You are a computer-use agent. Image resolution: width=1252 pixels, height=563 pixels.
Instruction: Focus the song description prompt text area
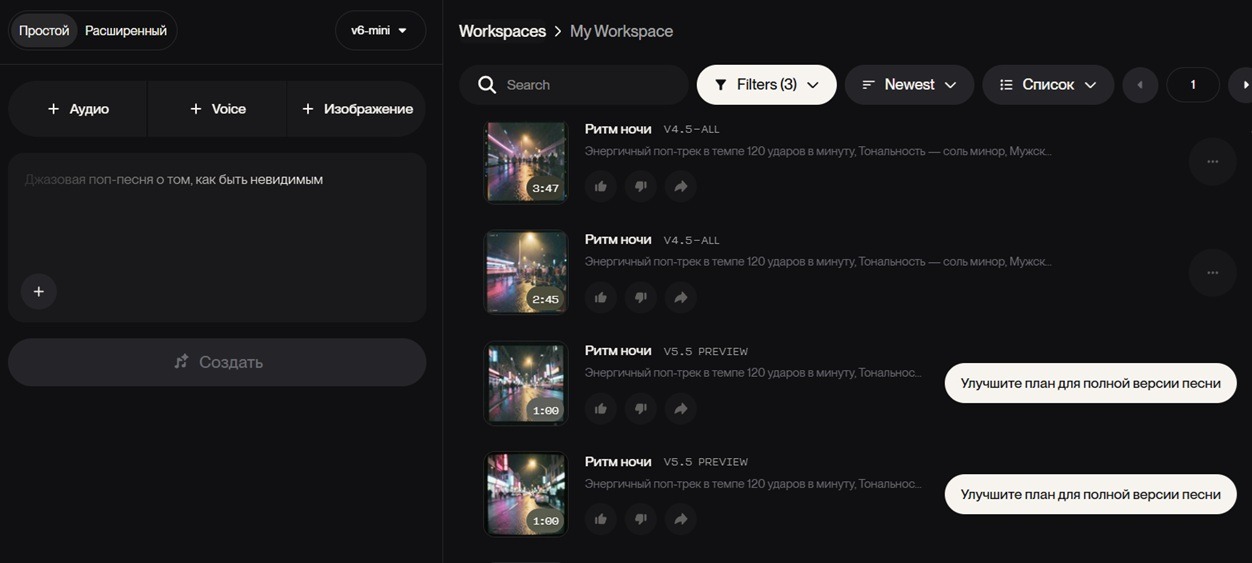(x=217, y=237)
